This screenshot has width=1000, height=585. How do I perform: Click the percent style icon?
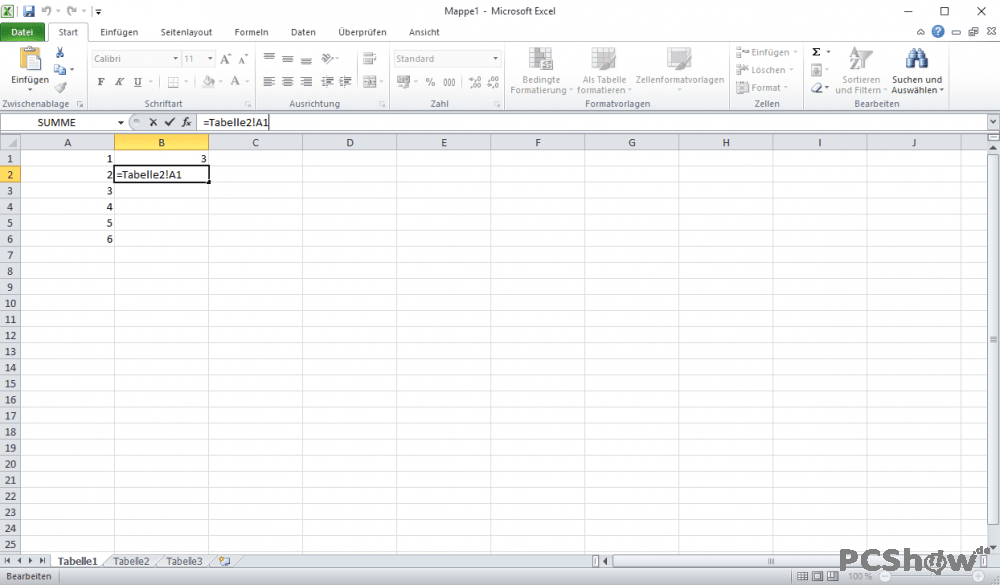(x=430, y=82)
